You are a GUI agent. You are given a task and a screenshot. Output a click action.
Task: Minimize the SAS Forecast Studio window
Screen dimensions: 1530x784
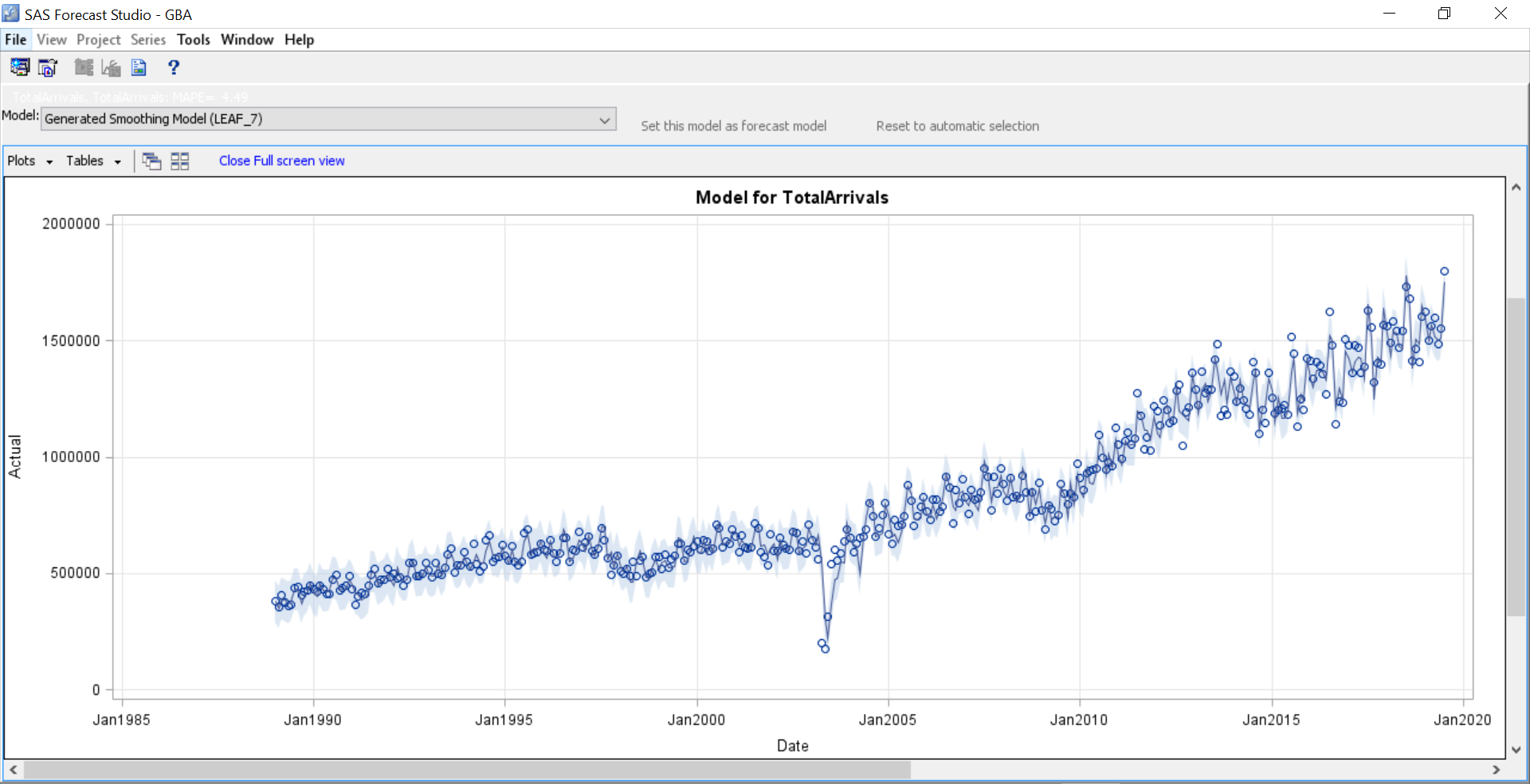point(1389,14)
